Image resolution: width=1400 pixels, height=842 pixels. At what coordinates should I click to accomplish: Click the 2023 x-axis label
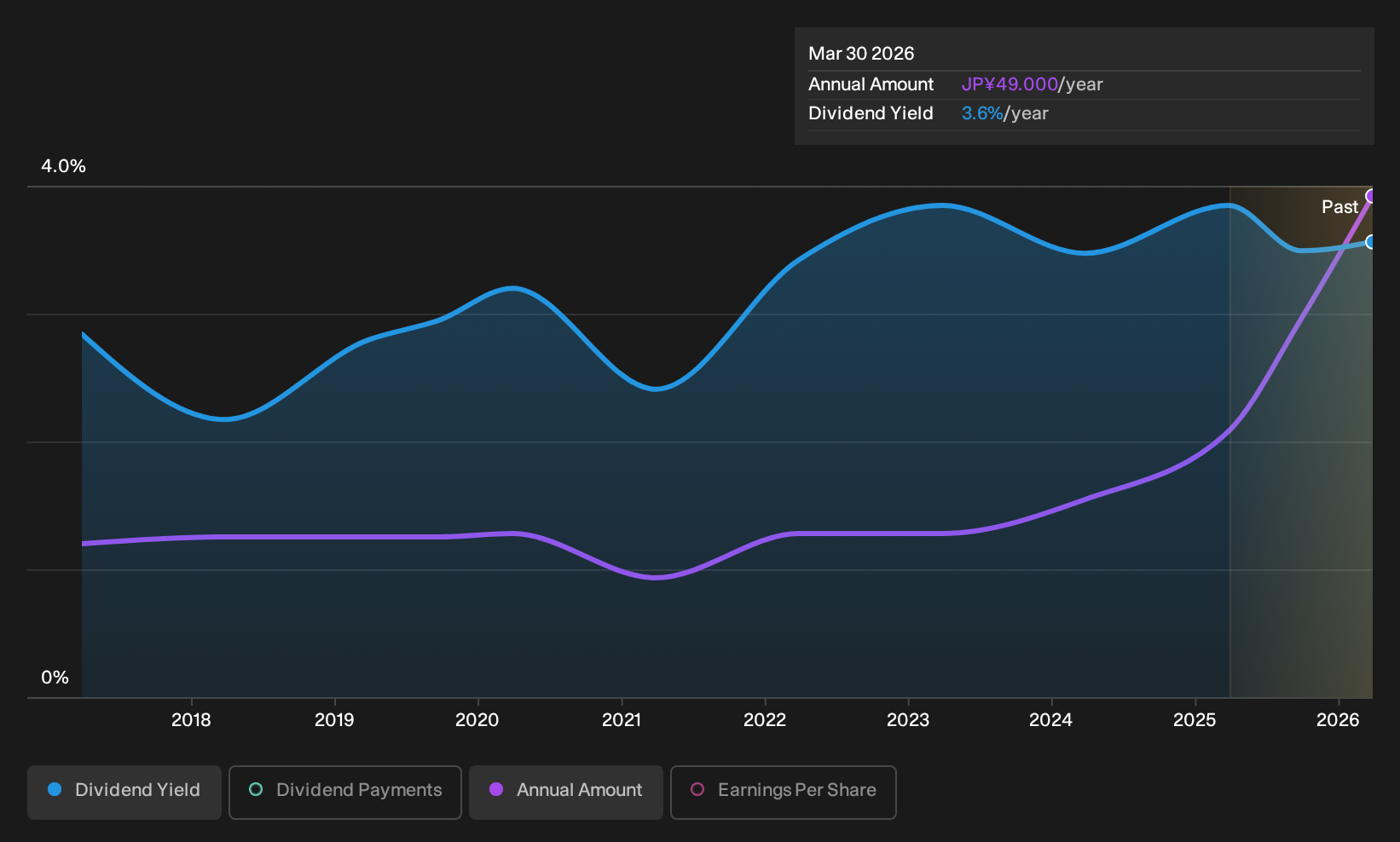coord(908,720)
